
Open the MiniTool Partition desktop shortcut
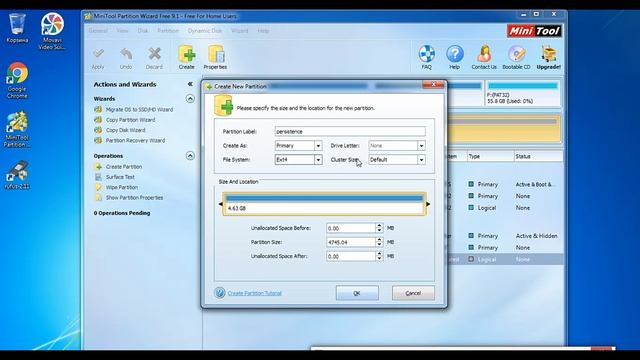click(x=17, y=129)
